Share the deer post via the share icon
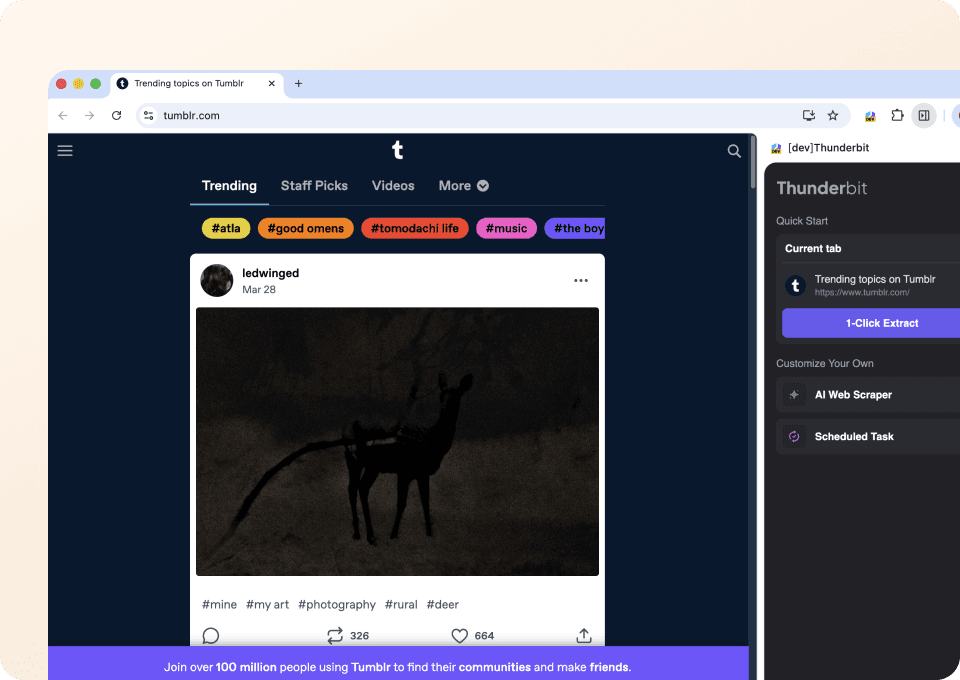 click(583, 635)
